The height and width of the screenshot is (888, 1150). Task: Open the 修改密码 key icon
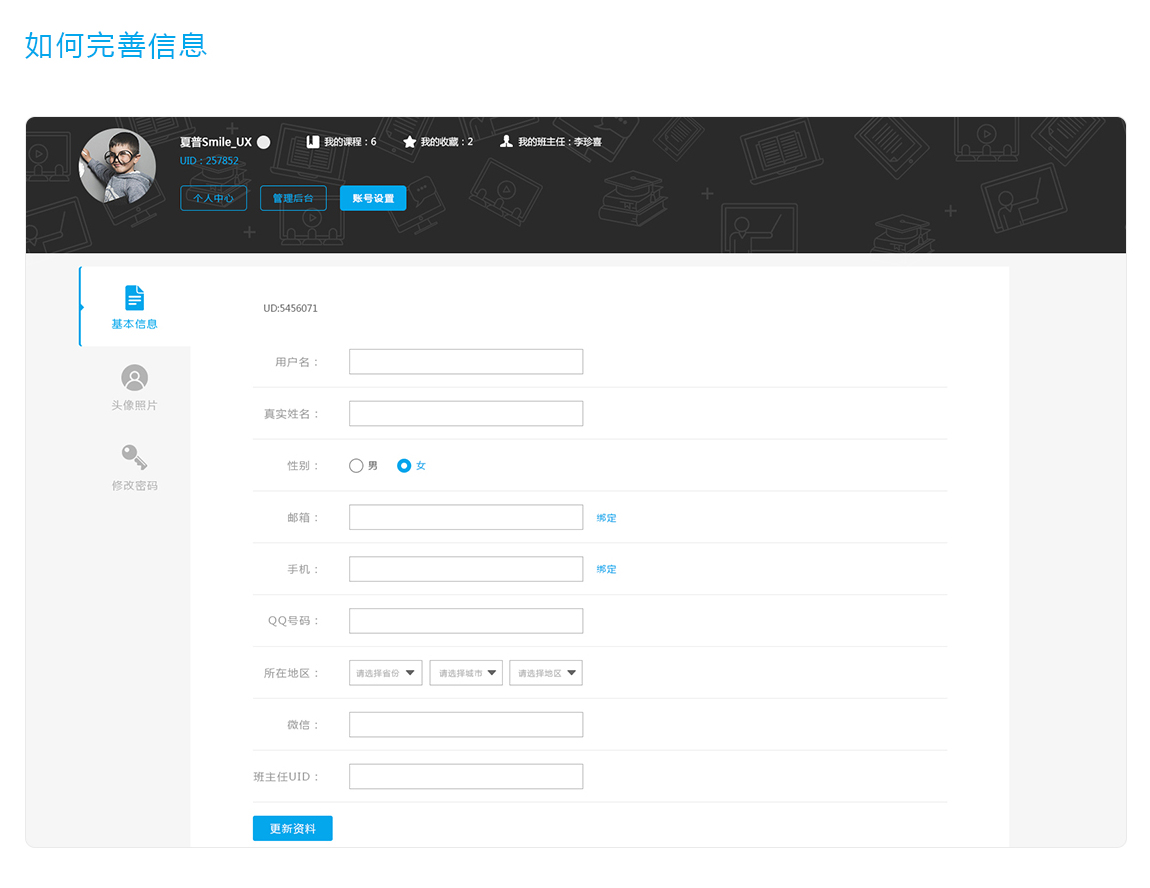click(x=134, y=457)
